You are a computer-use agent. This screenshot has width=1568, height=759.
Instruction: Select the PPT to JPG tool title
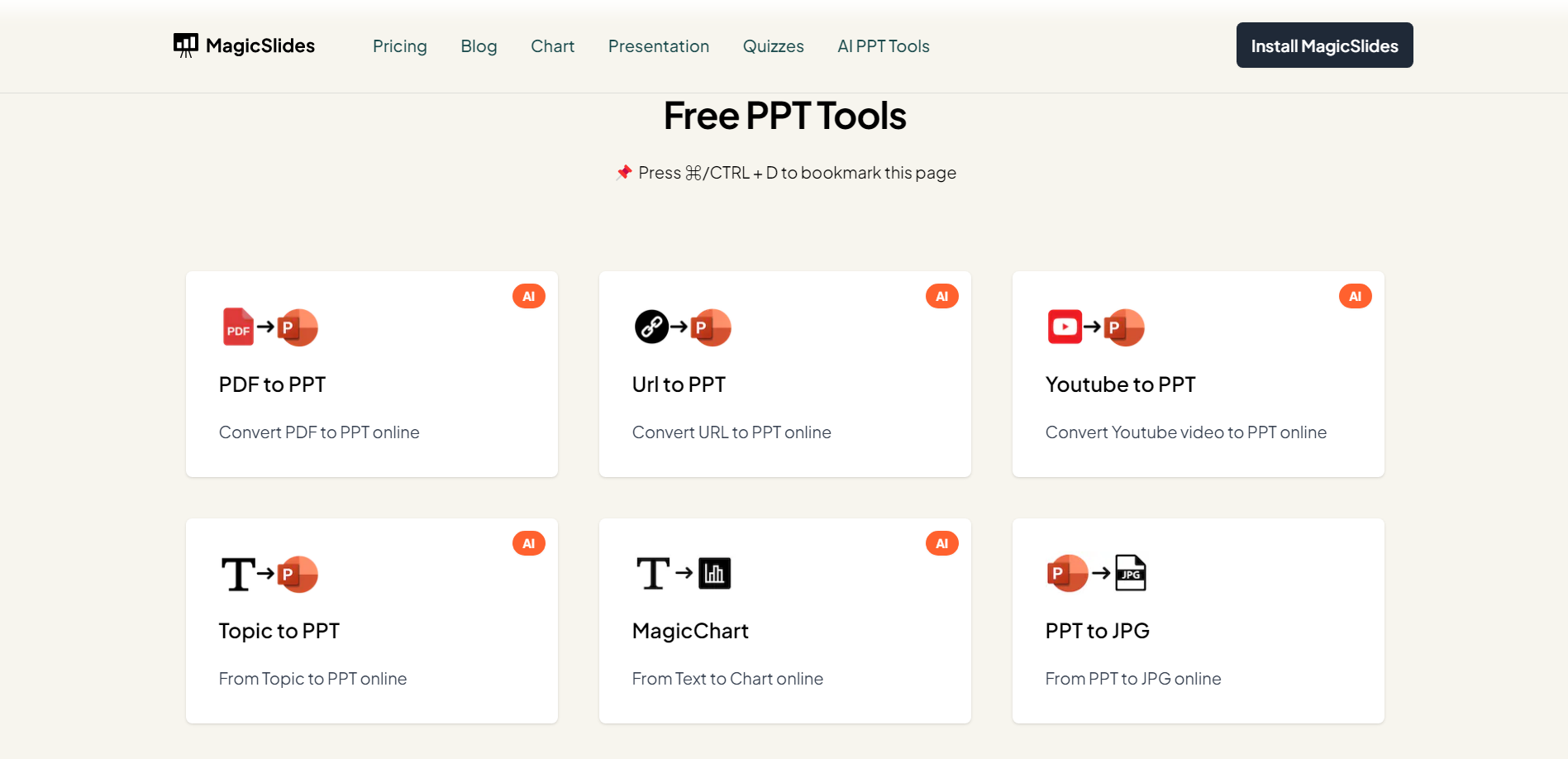pyautogui.click(x=1097, y=631)
